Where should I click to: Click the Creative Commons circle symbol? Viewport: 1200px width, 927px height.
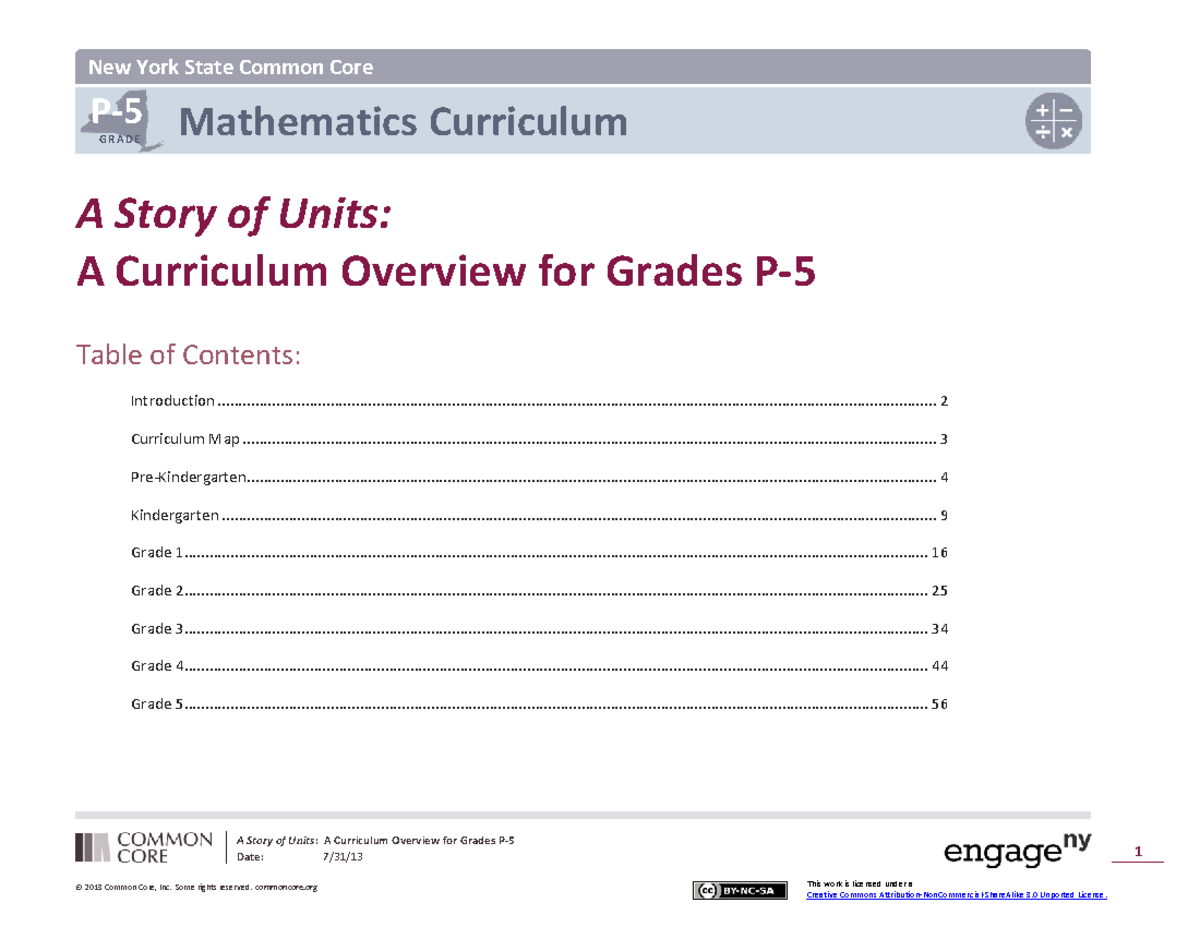[710, 888]
